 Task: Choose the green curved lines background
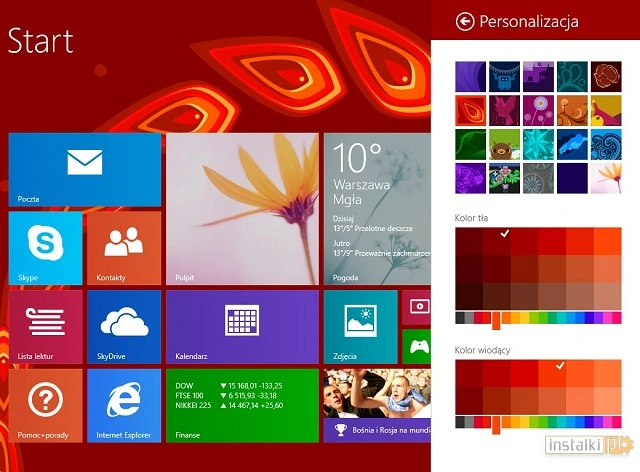[471, 145]
